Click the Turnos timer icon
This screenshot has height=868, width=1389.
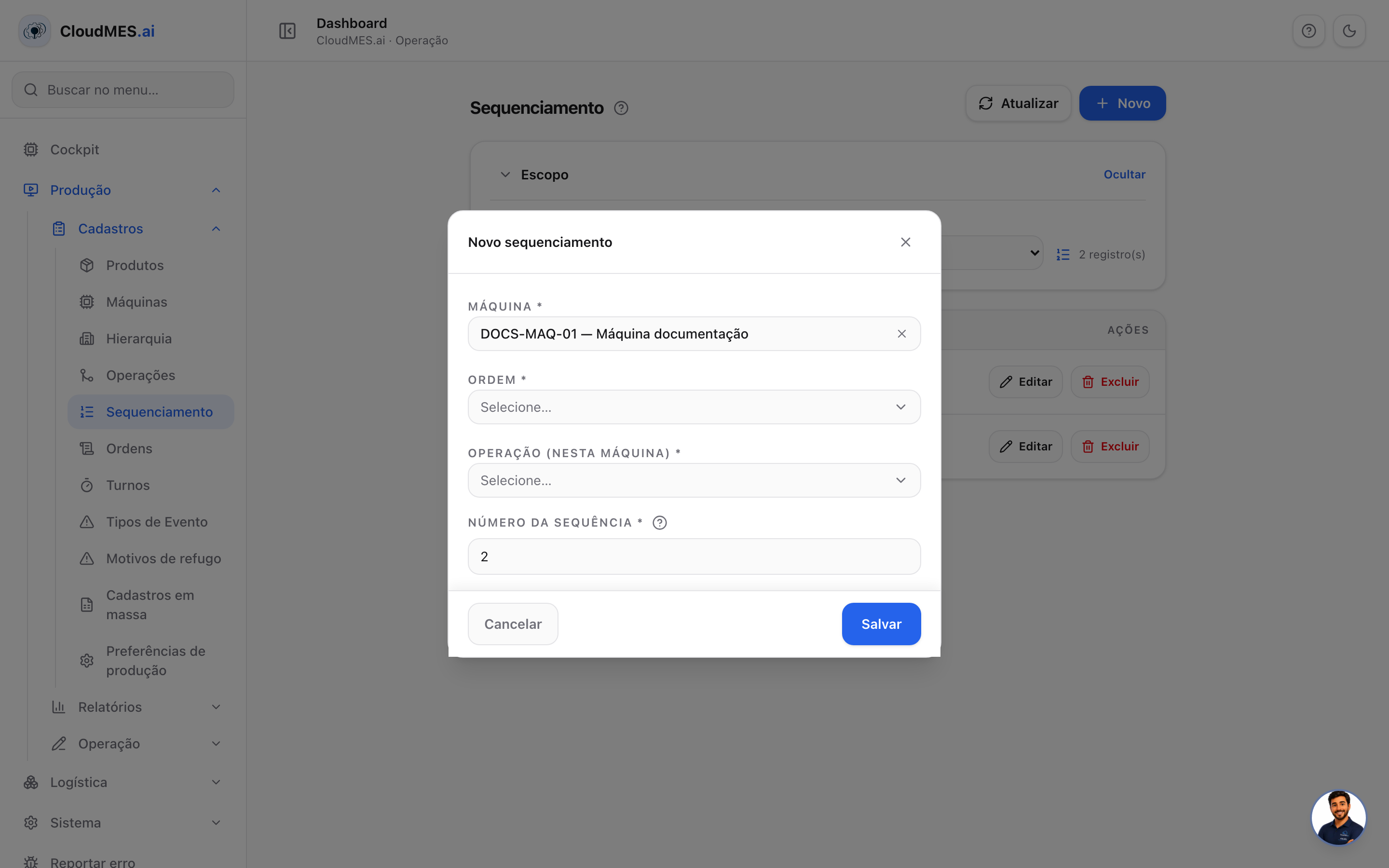87,485
